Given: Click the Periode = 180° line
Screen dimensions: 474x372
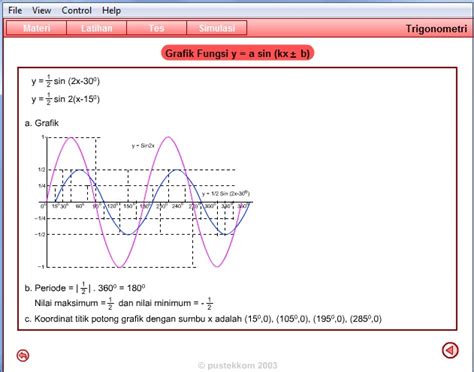Looking at the screenshot, I should (85, 288).
